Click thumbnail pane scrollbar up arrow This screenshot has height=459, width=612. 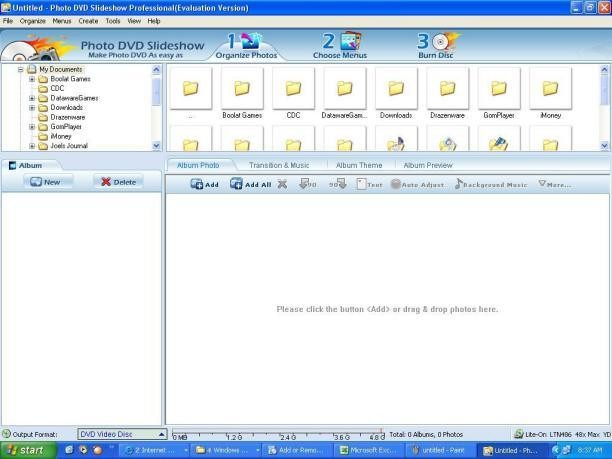click(604, 70)
